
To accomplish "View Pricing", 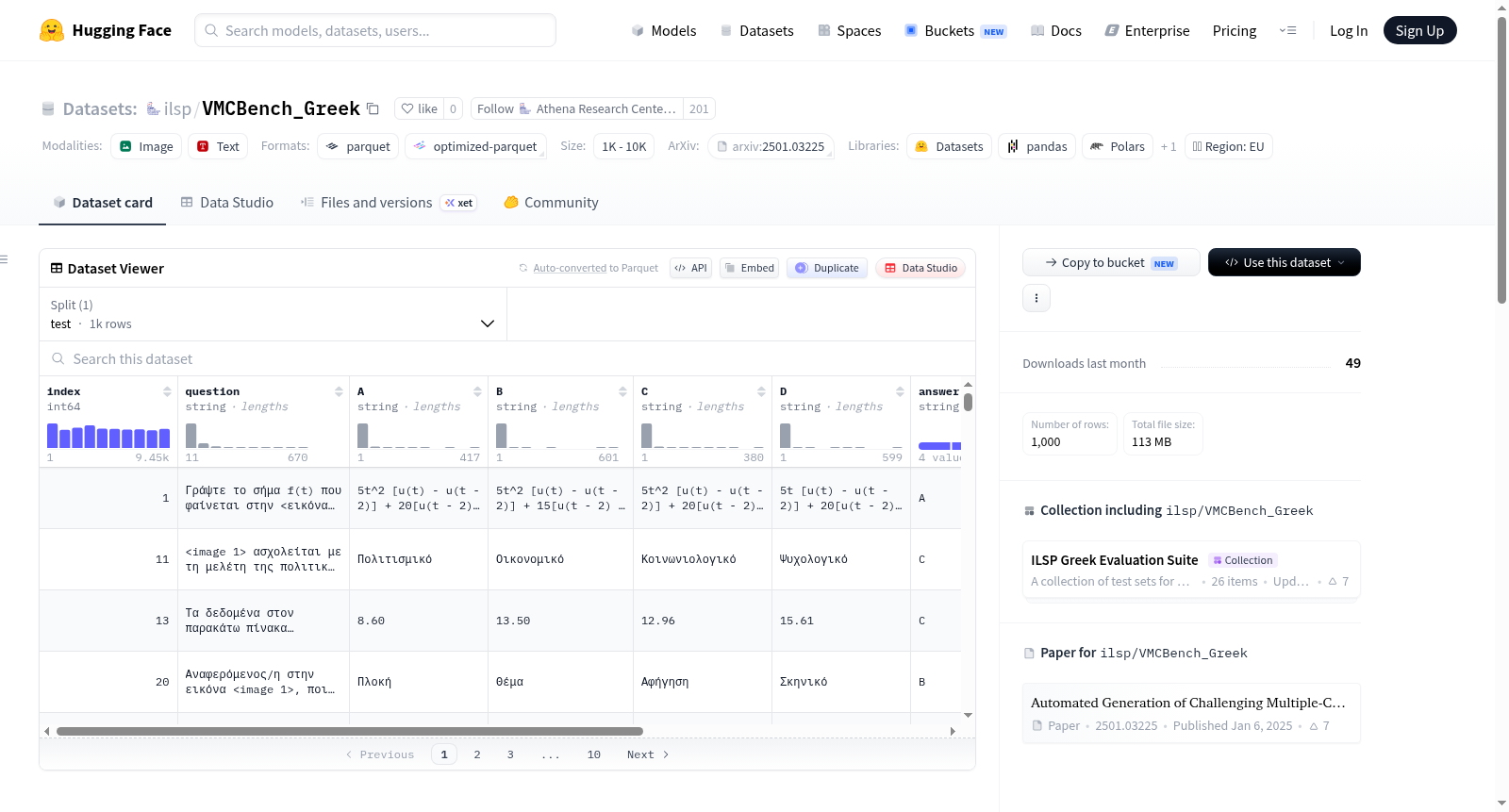I will point(1235,30).
